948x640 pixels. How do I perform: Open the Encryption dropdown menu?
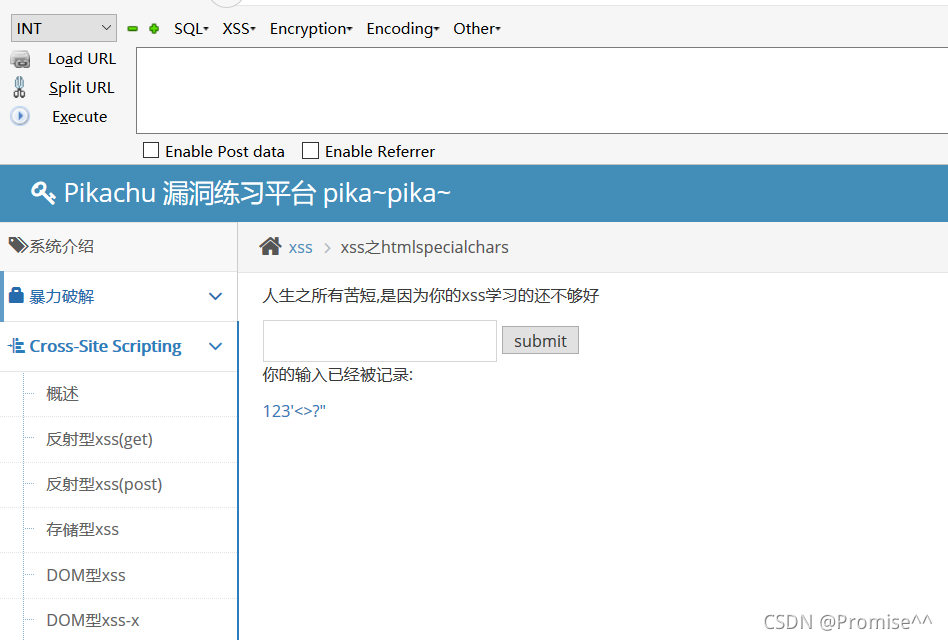coord(311,28)
